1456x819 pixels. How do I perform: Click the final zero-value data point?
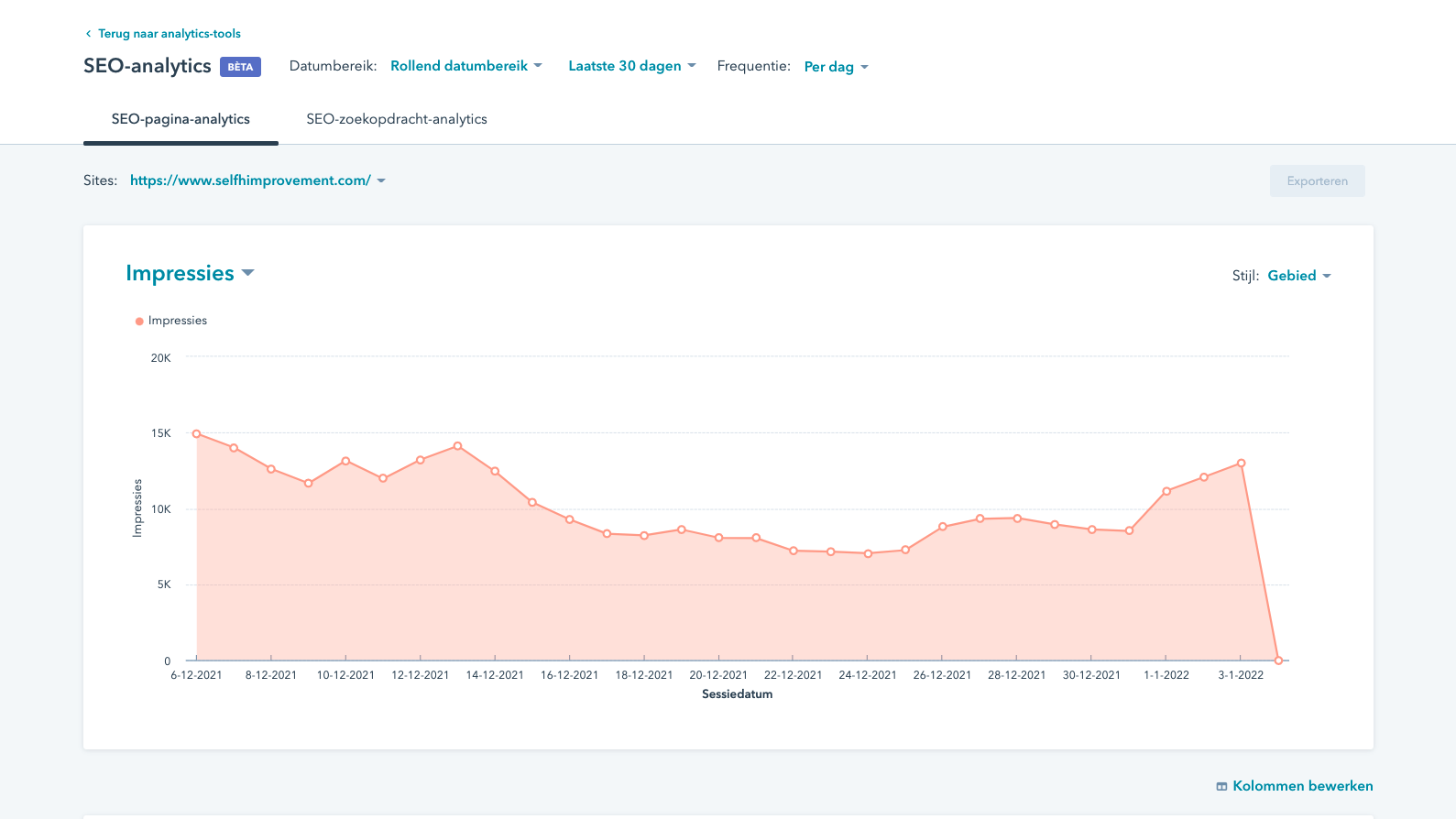[1278, 661]
